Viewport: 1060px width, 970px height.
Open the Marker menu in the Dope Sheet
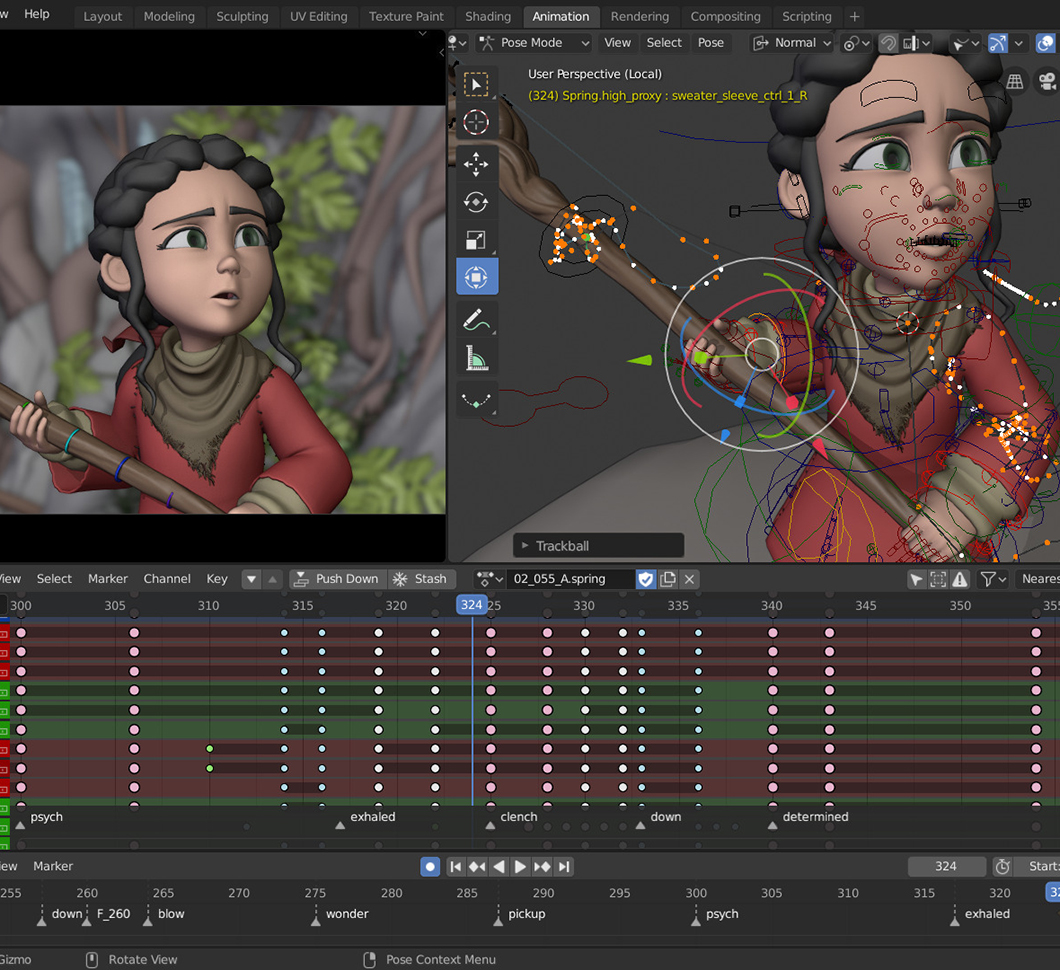107,578
